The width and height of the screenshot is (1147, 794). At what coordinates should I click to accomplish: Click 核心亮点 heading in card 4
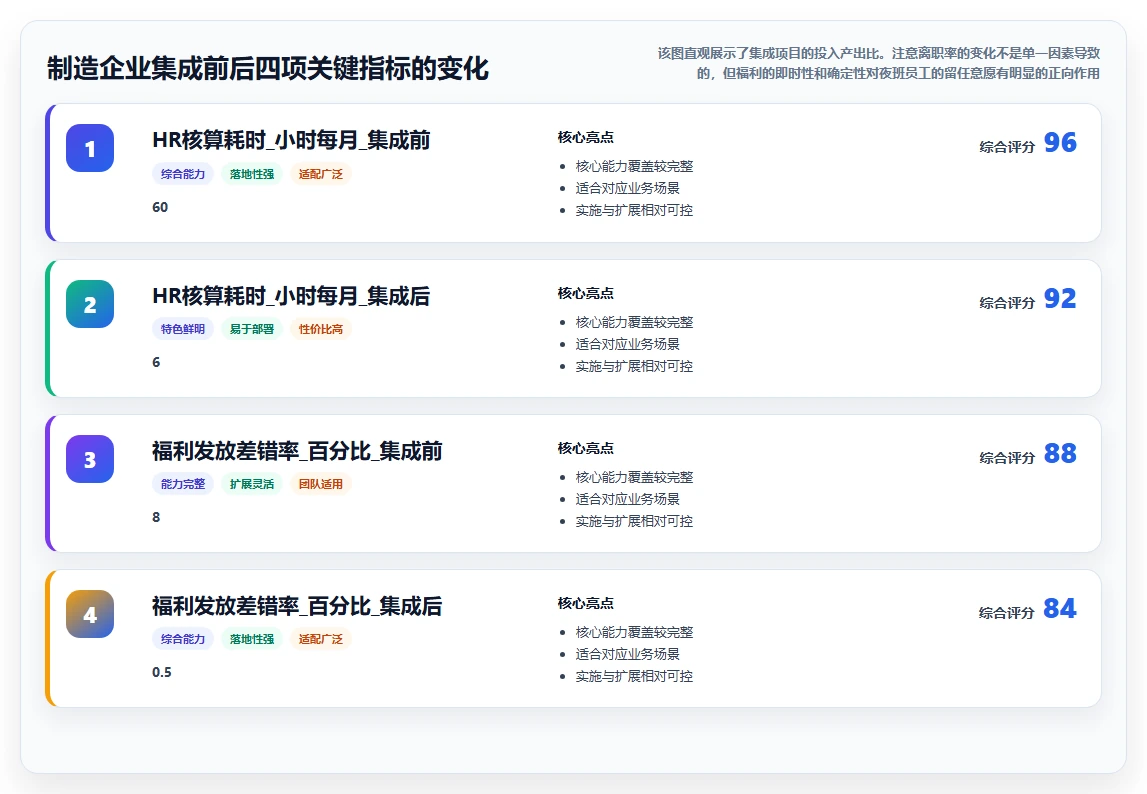pos(585,604)
